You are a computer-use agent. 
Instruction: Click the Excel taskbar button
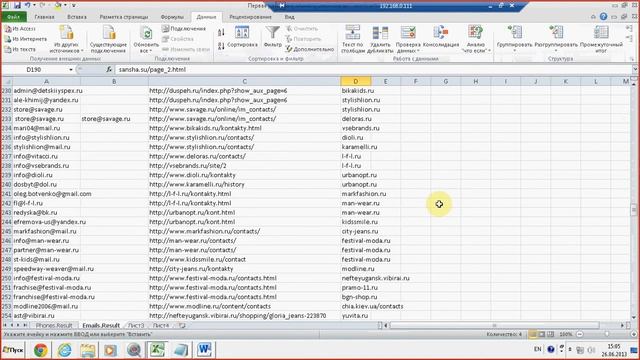pos(157,350)
